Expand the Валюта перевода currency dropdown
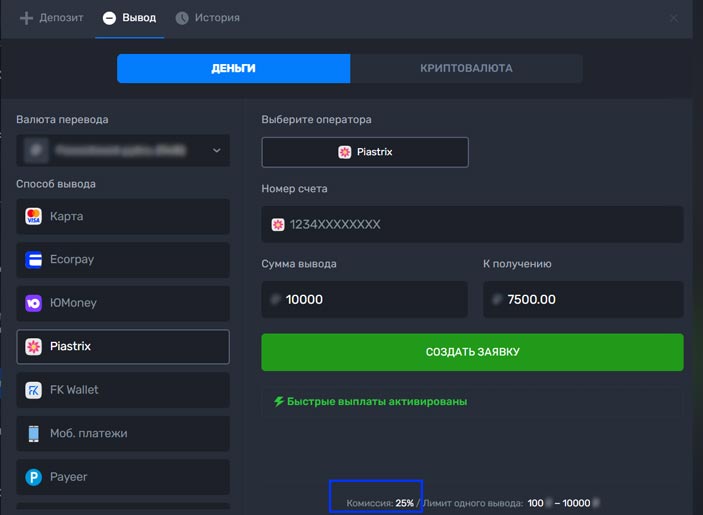 (x=122, y=150)
